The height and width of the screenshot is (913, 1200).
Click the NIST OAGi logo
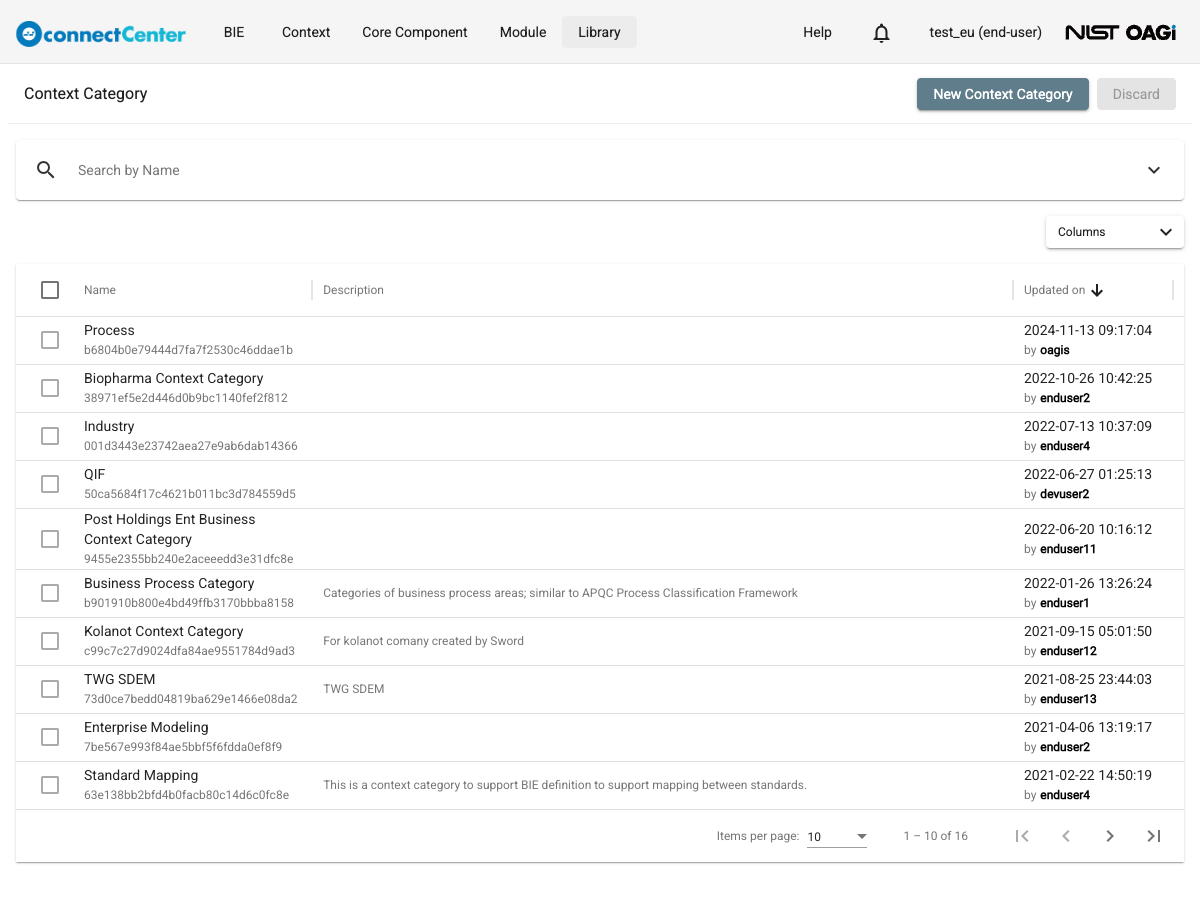click(x=1120, y=33)
